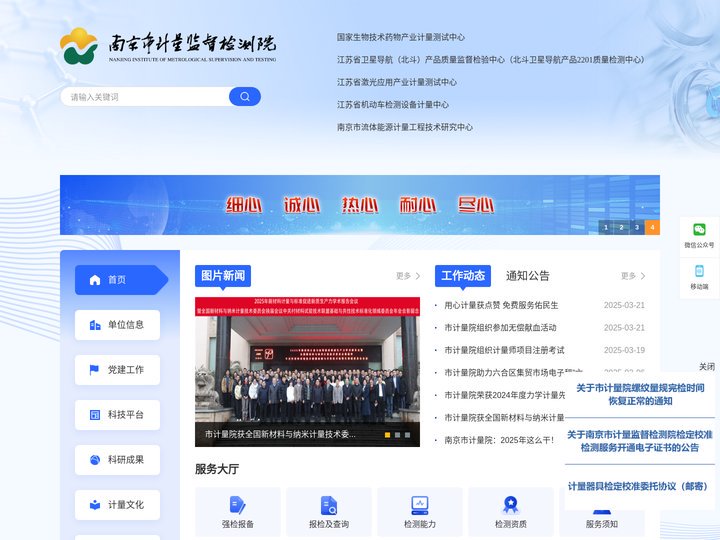Open news 市计量院获全国新材料与纳米计量
The width and height of the screenshot is (720, 540).
pos(504,417)
